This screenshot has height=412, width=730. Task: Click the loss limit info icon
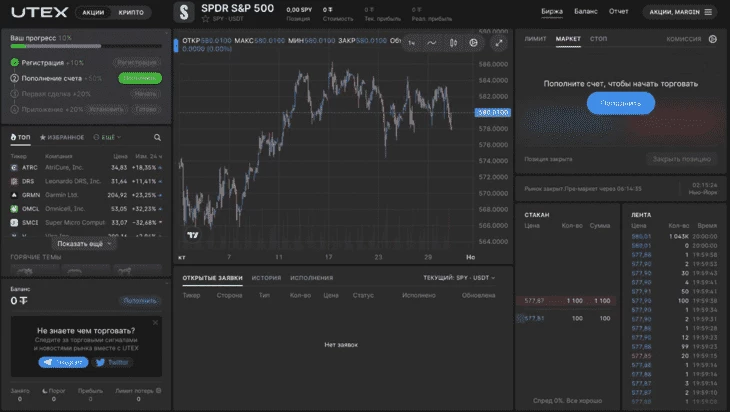(x=159, y=391)
